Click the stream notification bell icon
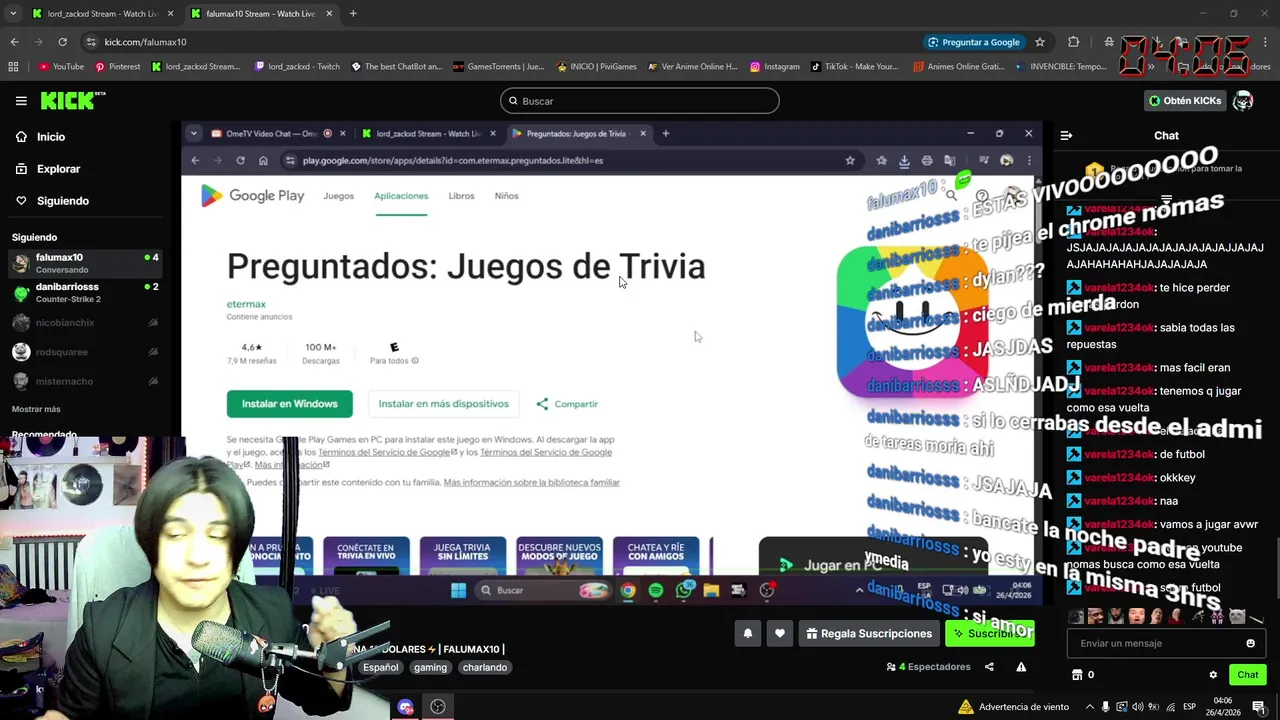Viewport: 1280px width, 720px height. point(747,633)
